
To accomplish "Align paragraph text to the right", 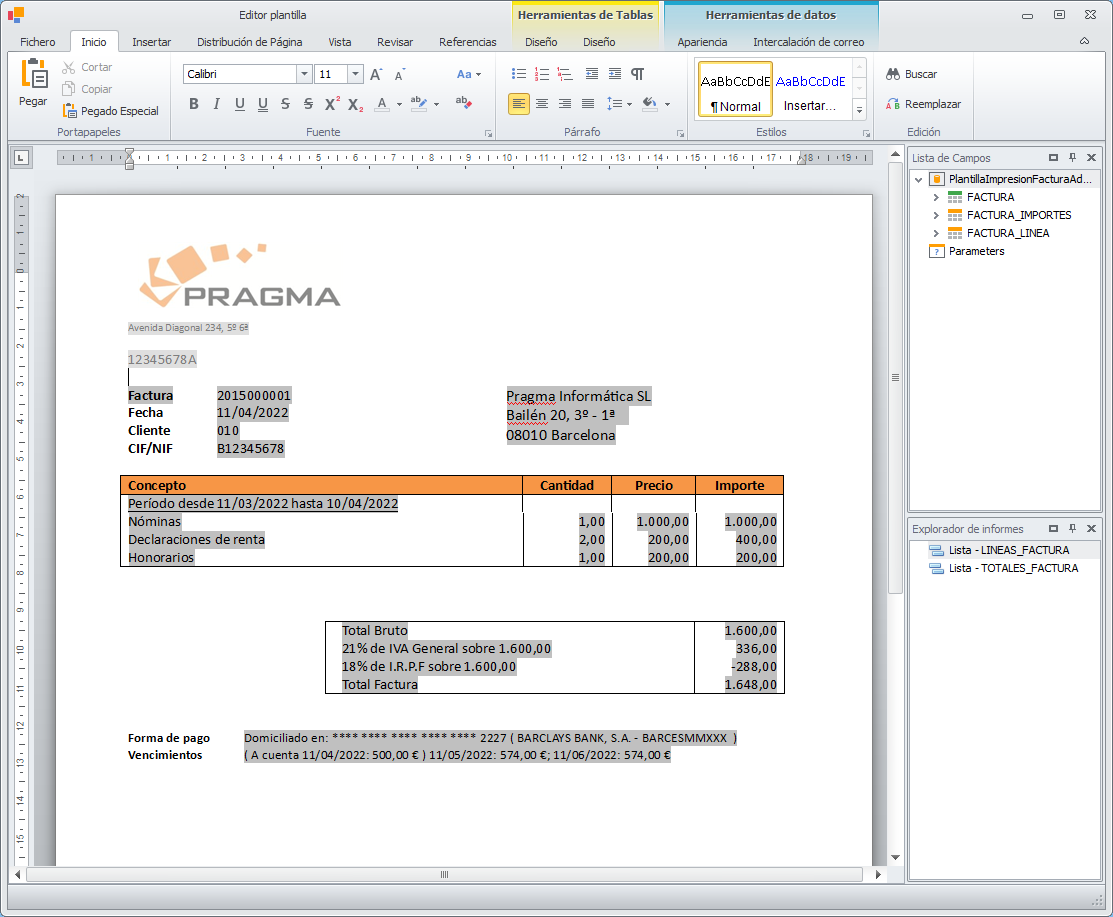I will click(565, 104).
